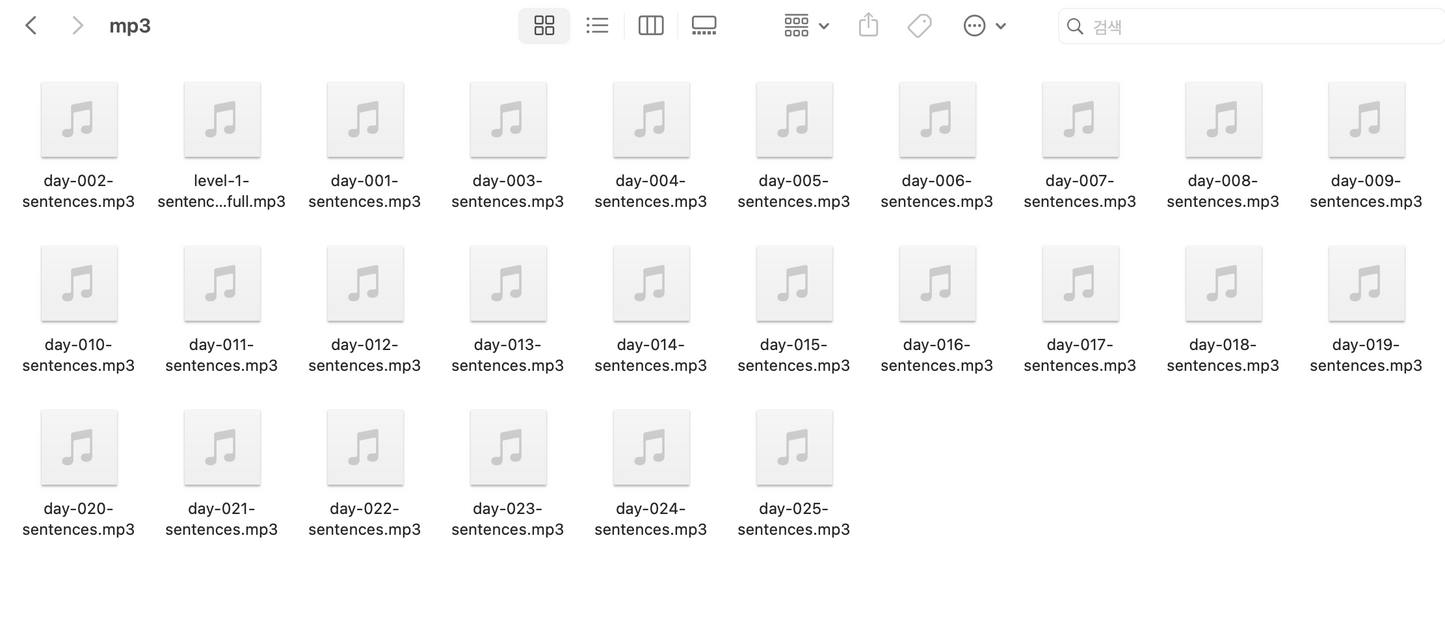Select the day-006-sentences.mp3 file icon
The height and width of the screenshot is (622, 1445).
pyautogui.click(x=937, y=120)
